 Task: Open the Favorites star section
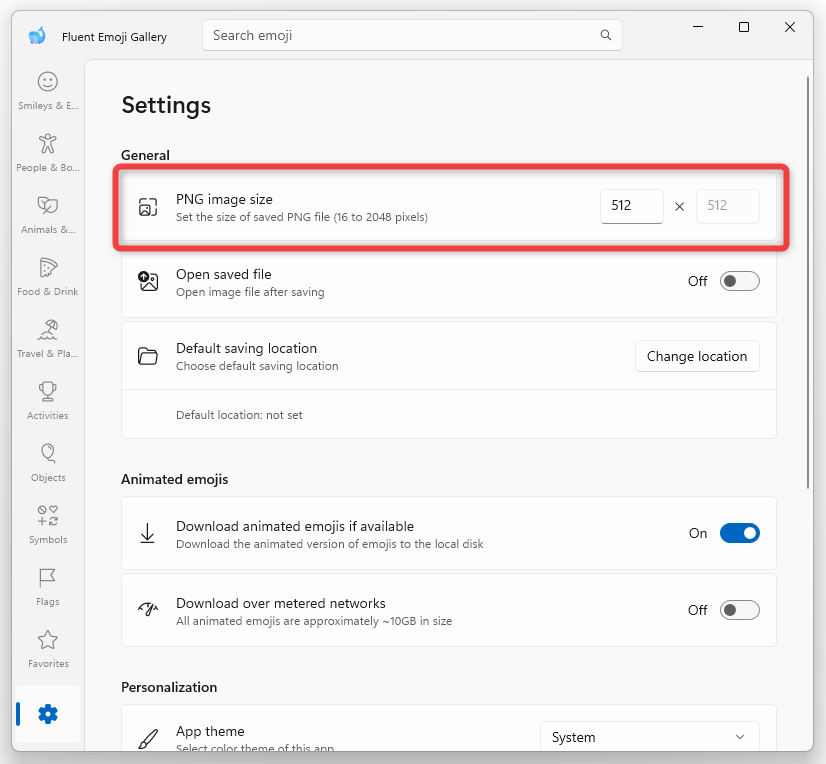[48, 649]
